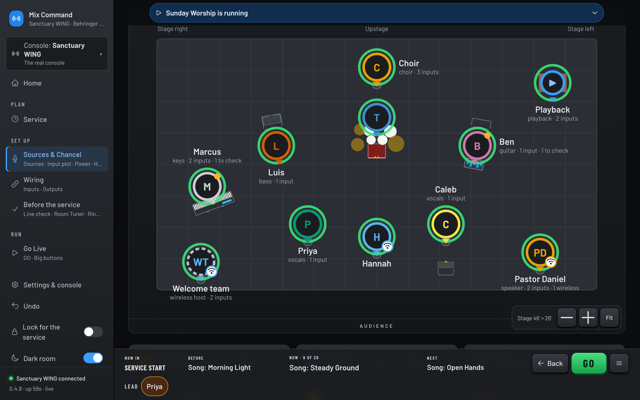The height and width of the screenshot is (400, 640).
Task: Zoom out the stage plot
Action: 567,318
